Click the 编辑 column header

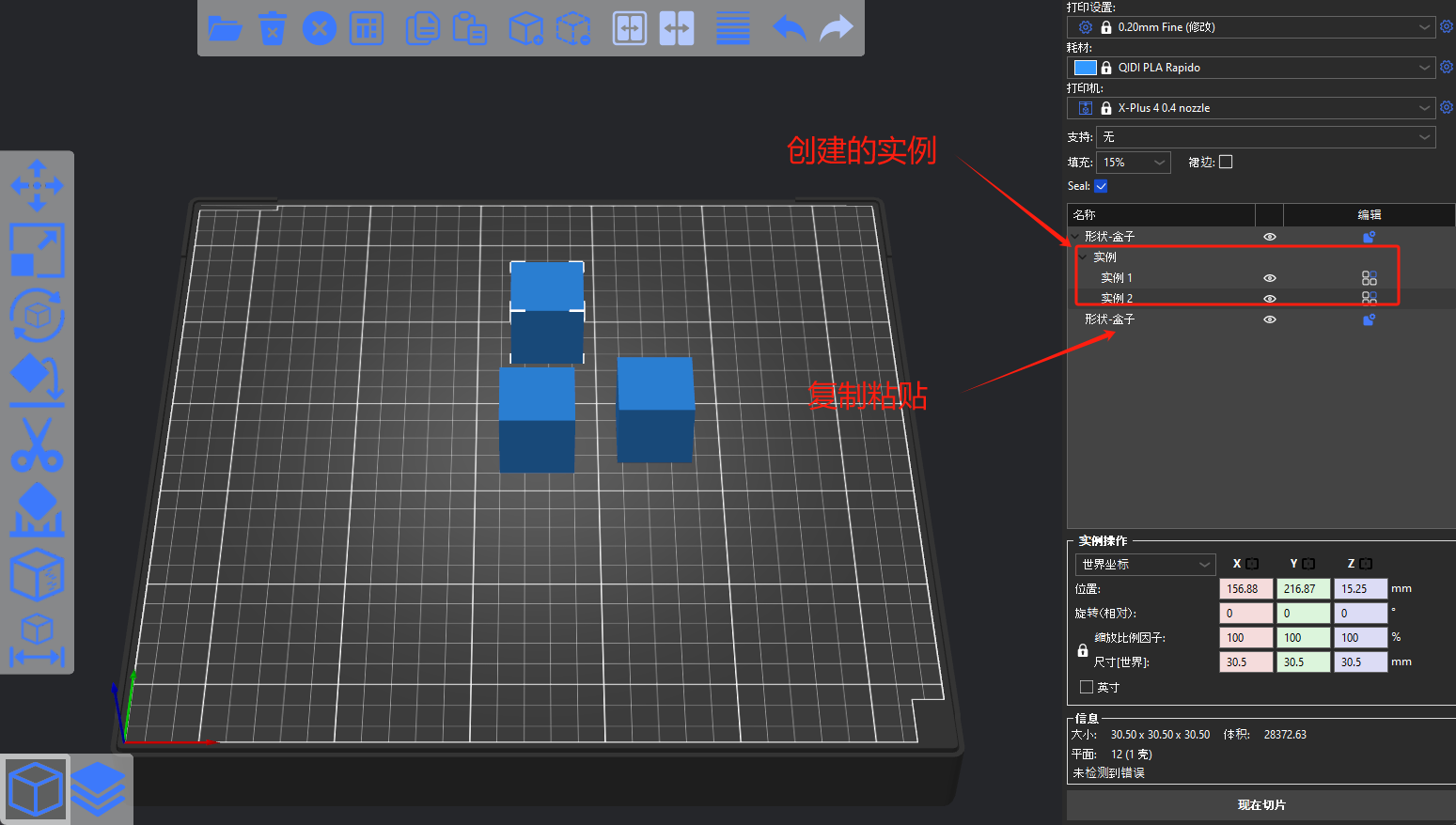(1370, 214)
